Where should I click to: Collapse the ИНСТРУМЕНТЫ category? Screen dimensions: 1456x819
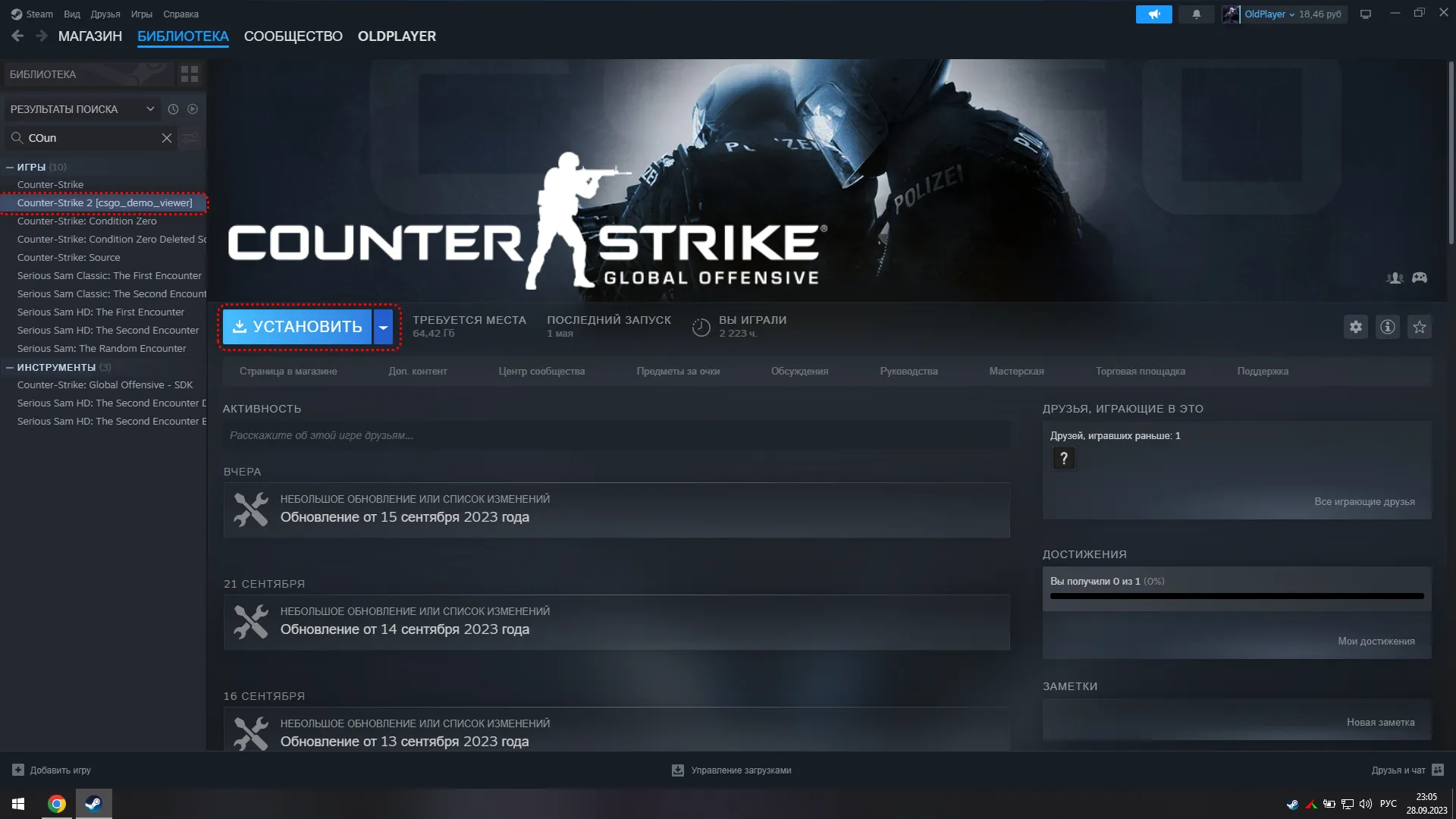[10, 367]
